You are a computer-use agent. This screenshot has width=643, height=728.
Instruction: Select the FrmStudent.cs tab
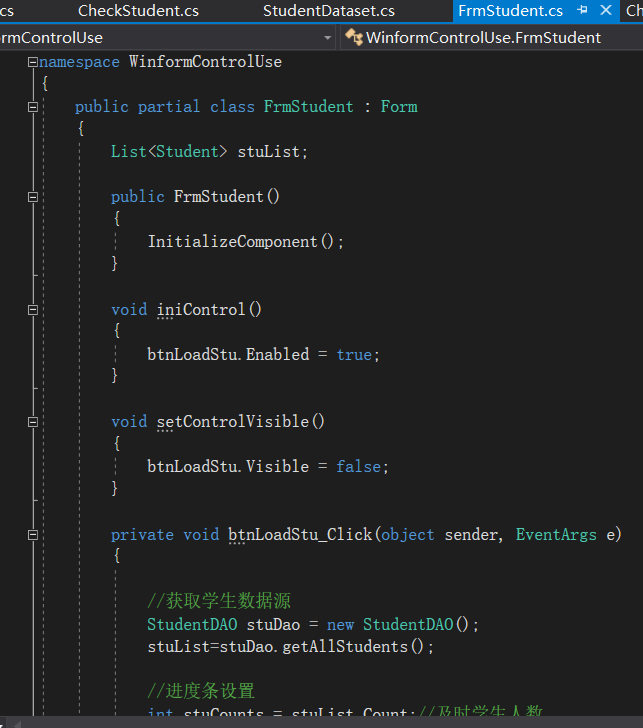[510, 10]
